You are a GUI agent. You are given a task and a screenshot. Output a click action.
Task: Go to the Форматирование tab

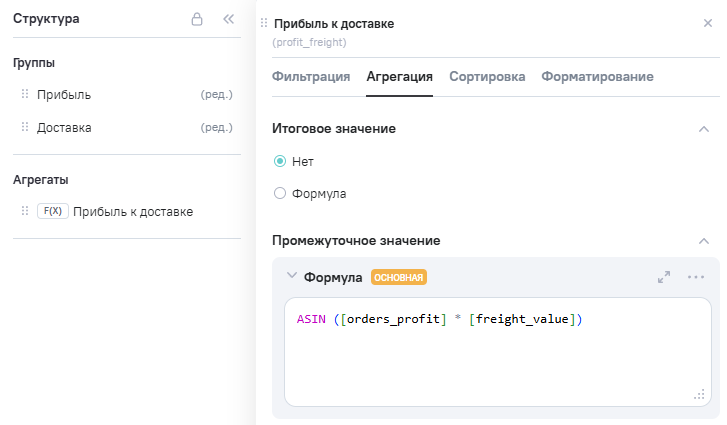[597, 77]
